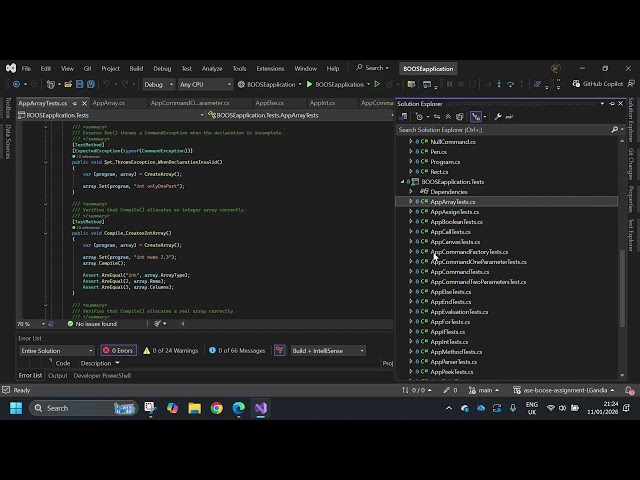The image size is (640, 480).
Task: Open the Entire Solution scope dropdown
Action: click(x=57, y=351)
